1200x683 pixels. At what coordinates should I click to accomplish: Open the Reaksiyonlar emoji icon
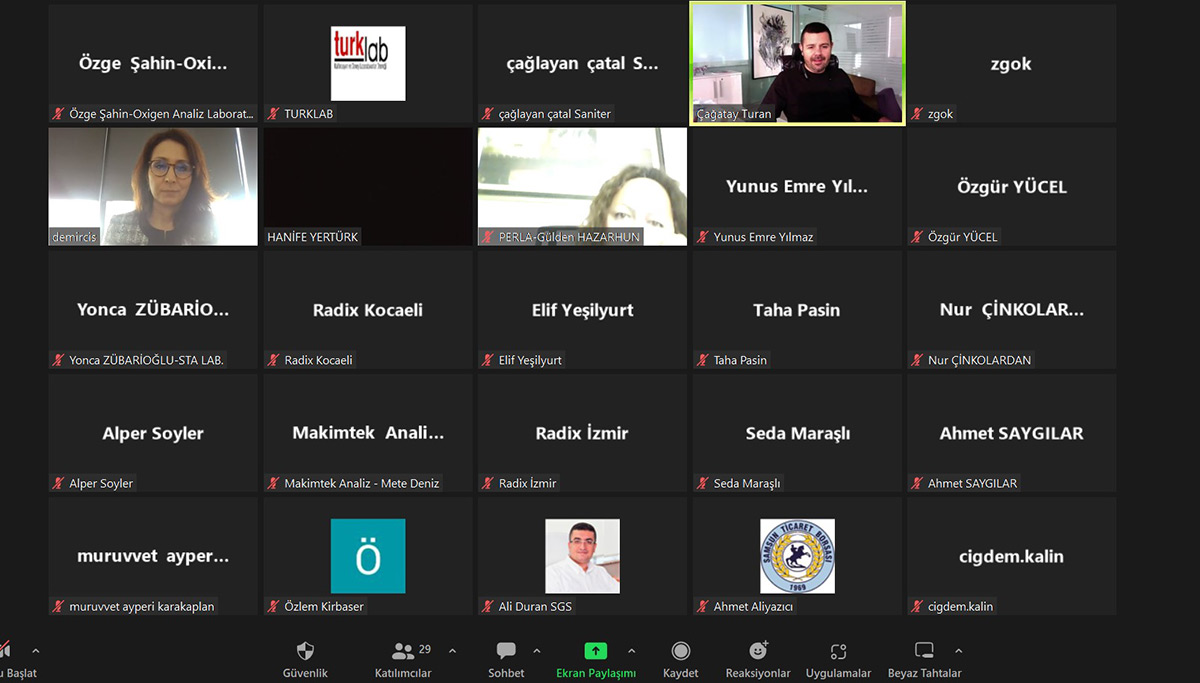758,652
